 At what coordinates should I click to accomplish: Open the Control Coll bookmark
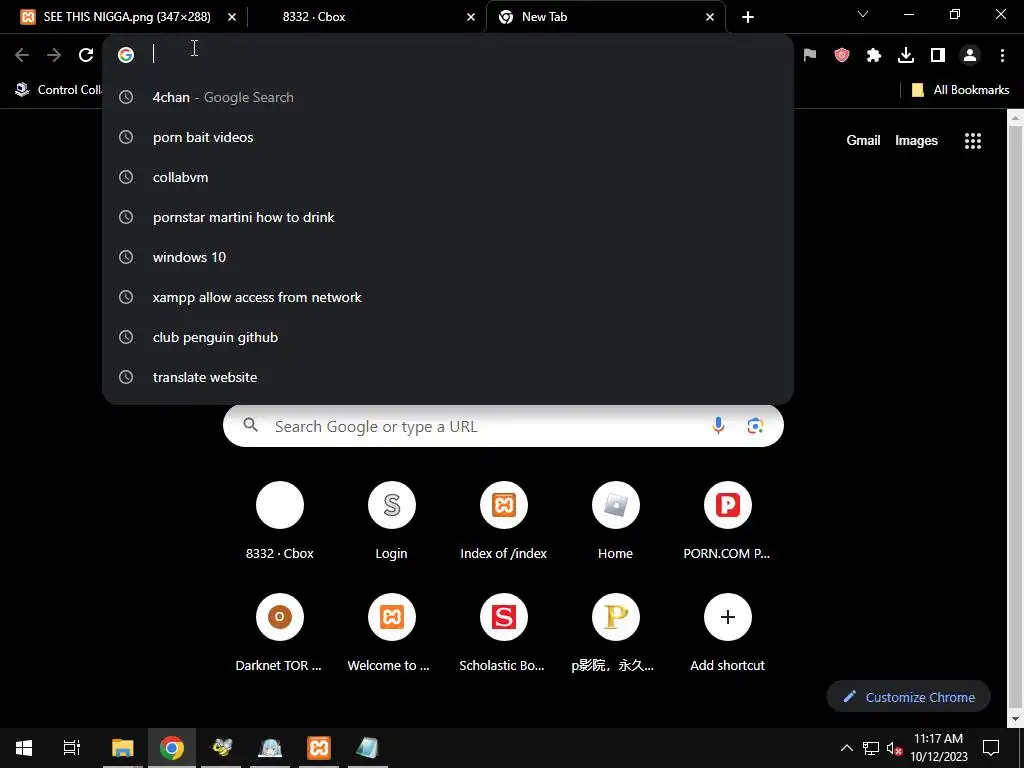click(59, 90)
